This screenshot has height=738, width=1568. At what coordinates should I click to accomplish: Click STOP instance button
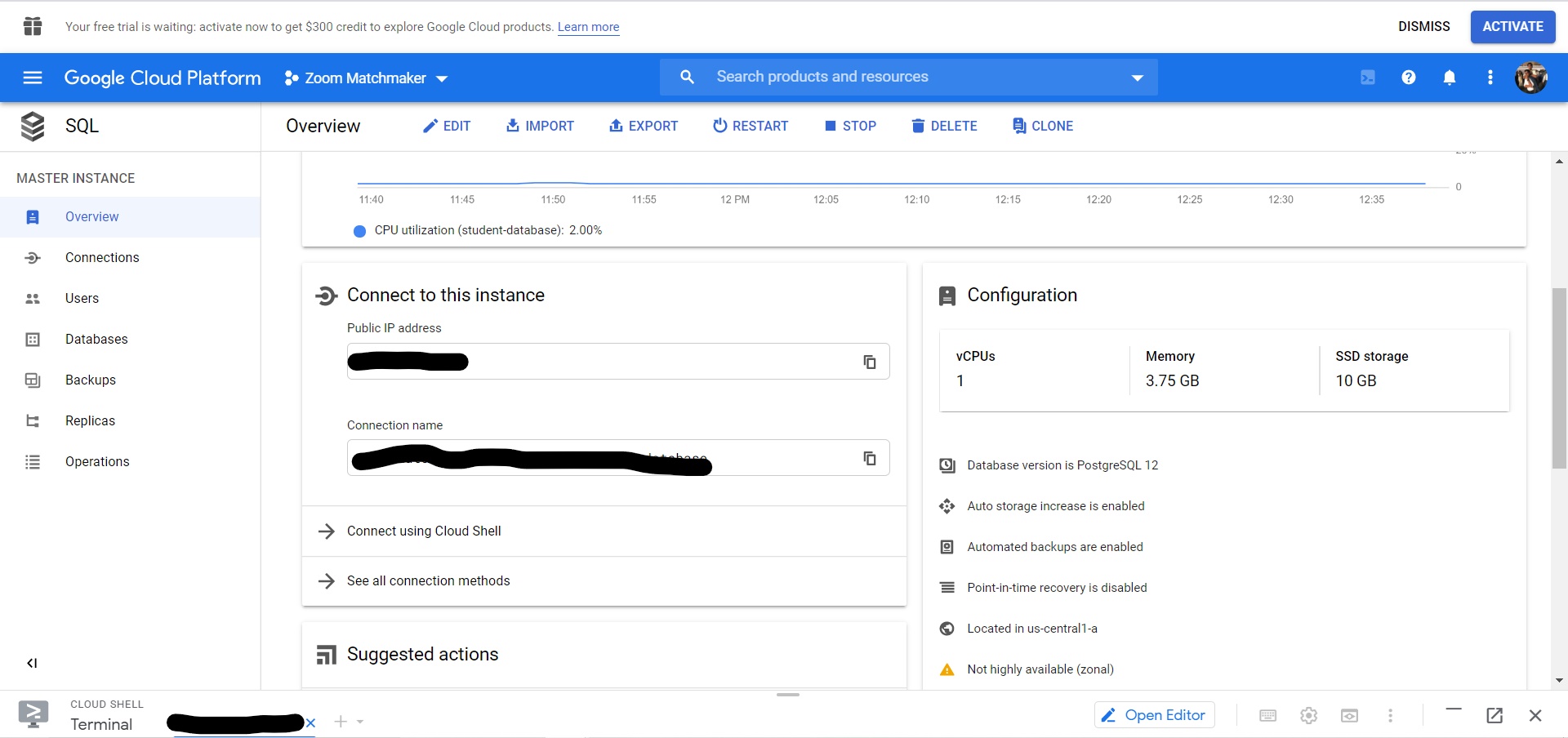click(850, 126)
